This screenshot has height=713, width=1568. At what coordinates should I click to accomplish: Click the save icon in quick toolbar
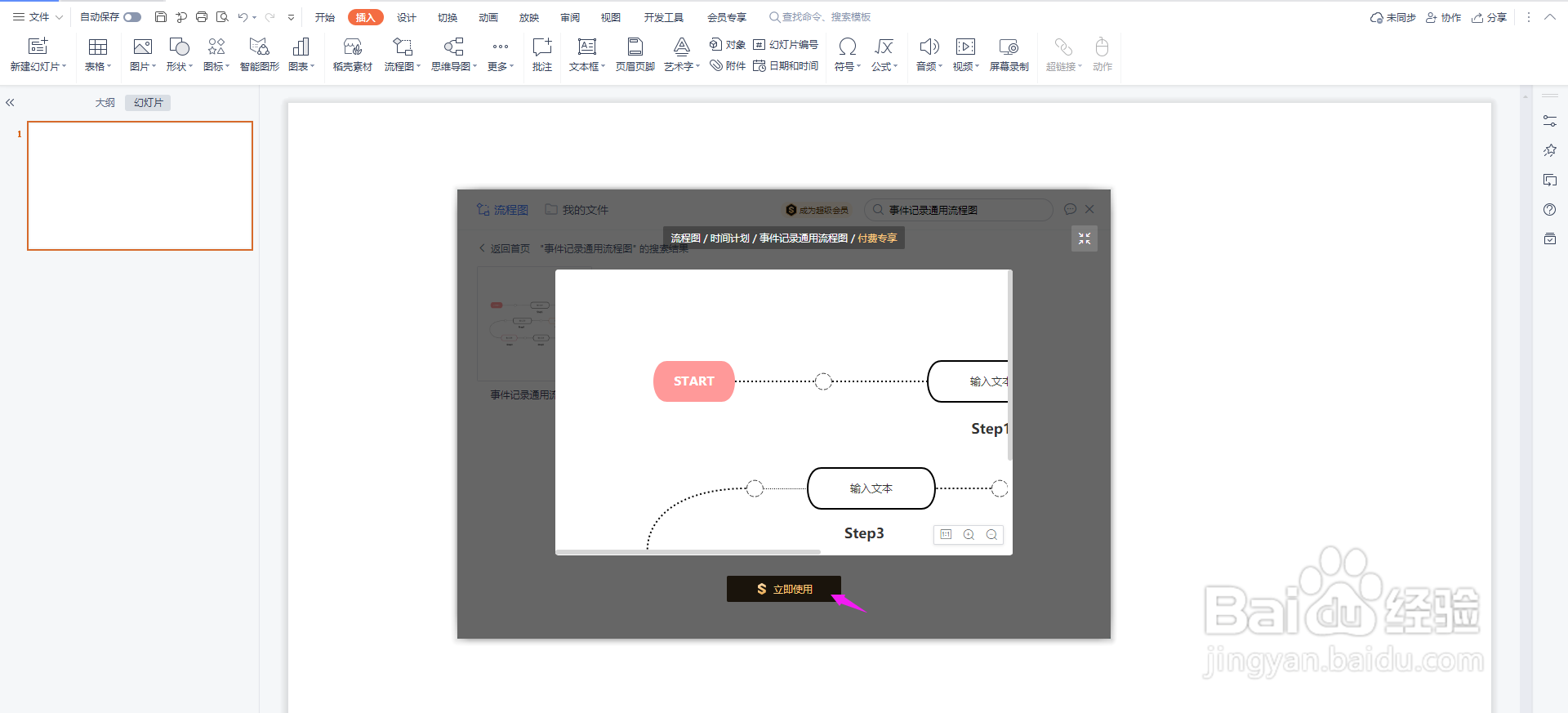pyautogui.click(x=161, y=17)
